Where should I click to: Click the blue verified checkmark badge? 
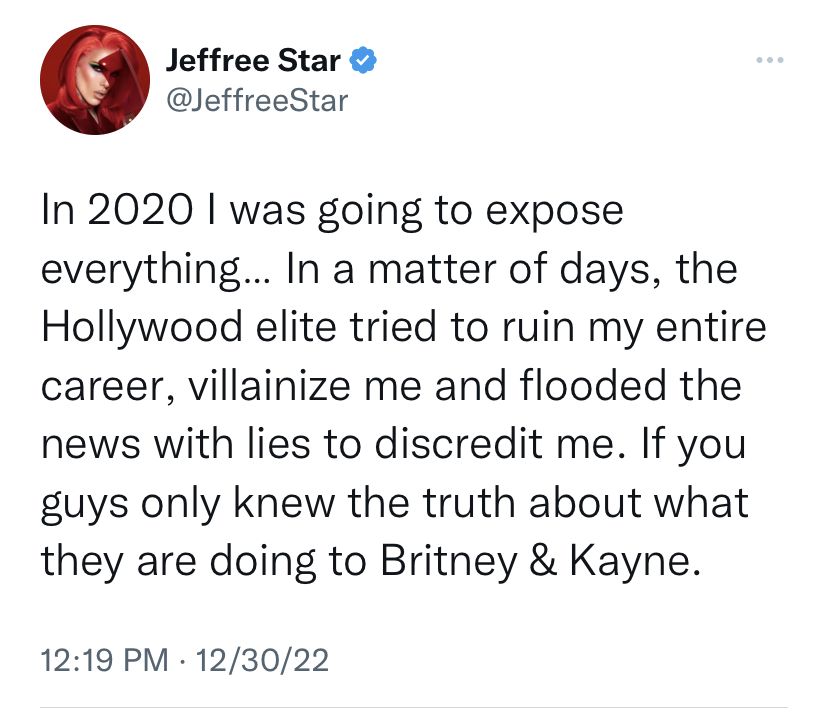pos(363,60)
